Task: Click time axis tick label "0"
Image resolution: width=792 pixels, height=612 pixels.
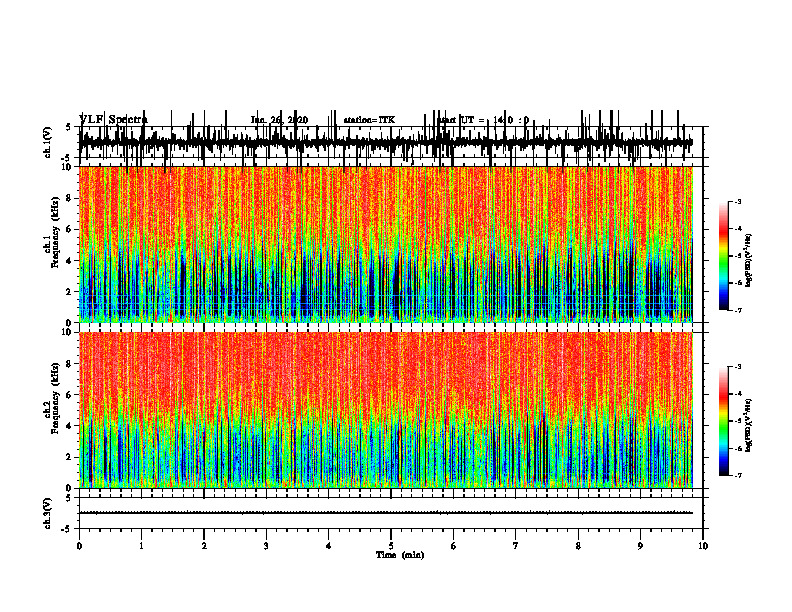Action: coord(79,546)
